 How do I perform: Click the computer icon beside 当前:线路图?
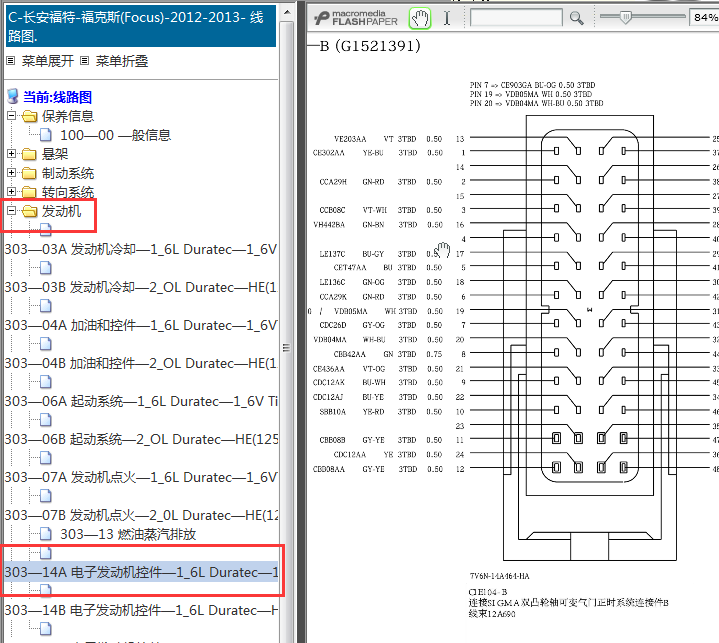pos(13,97)
